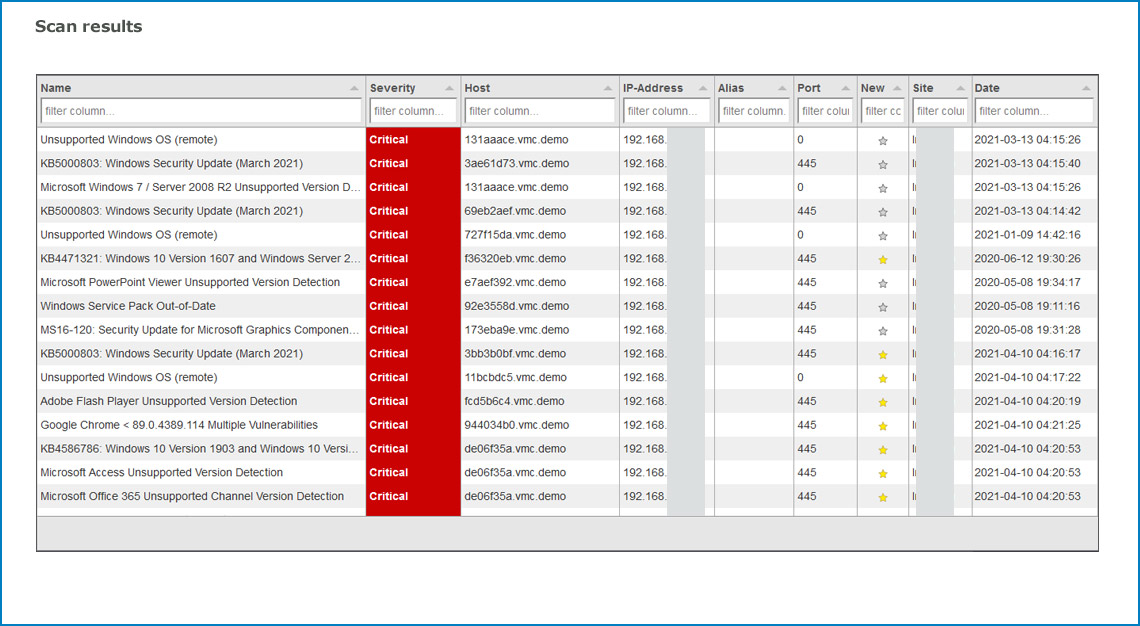This screenshot has height=626, width=1140.
Task: Click the Date column filter field
Action: pyautogui.click(x=1035, y=111)
